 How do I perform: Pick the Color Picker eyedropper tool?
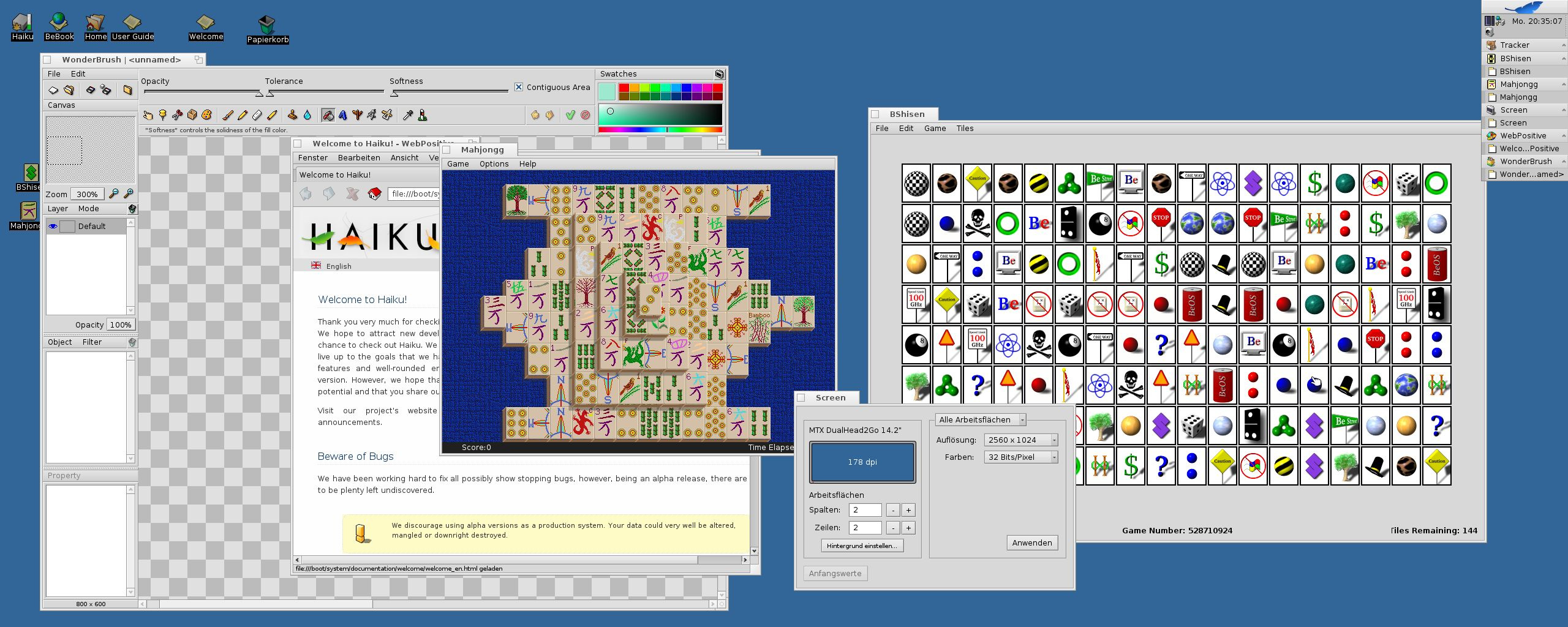[407, 115]
